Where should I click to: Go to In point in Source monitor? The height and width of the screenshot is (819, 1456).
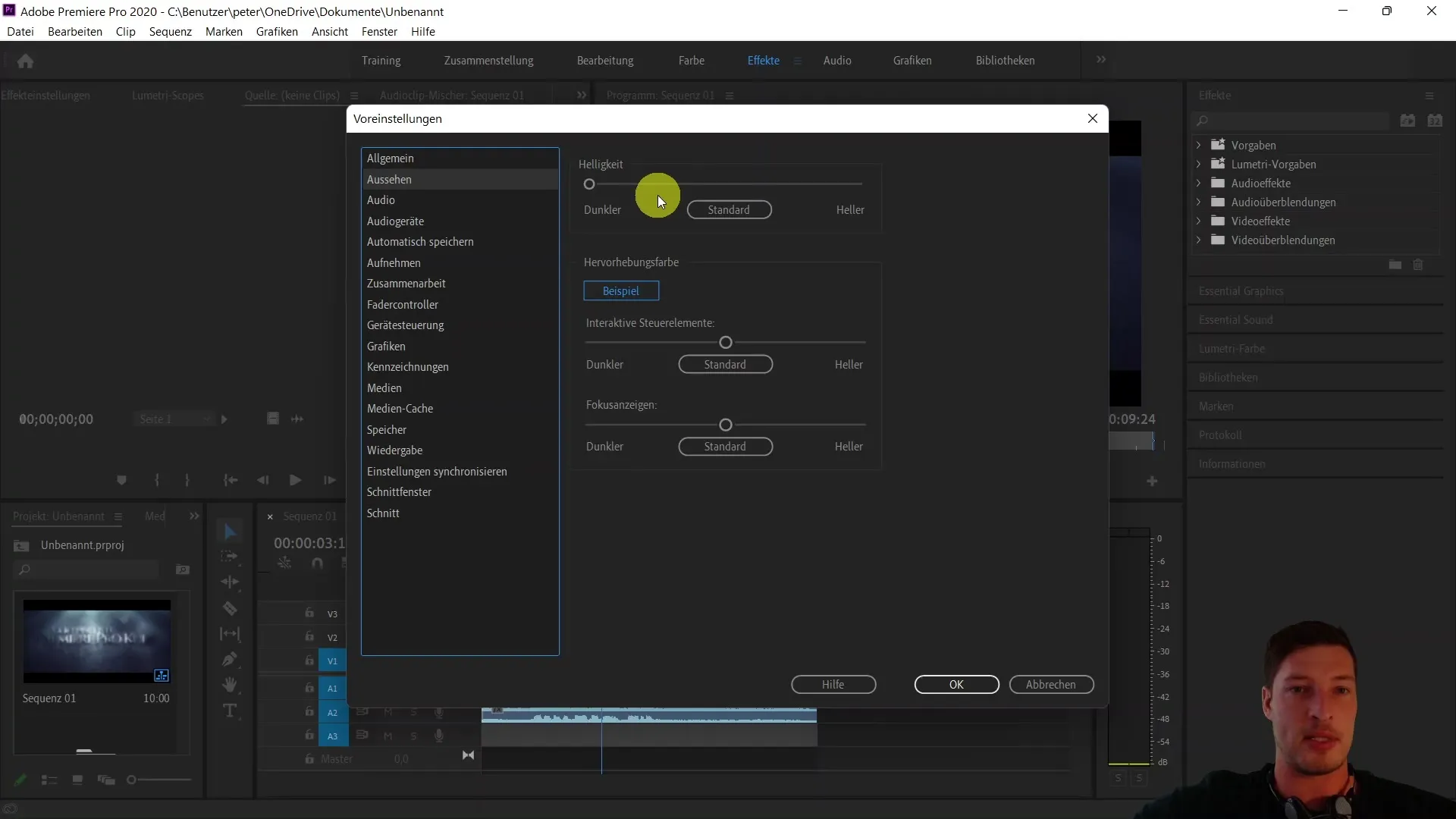pyautogui.click(x=231, y=480)
